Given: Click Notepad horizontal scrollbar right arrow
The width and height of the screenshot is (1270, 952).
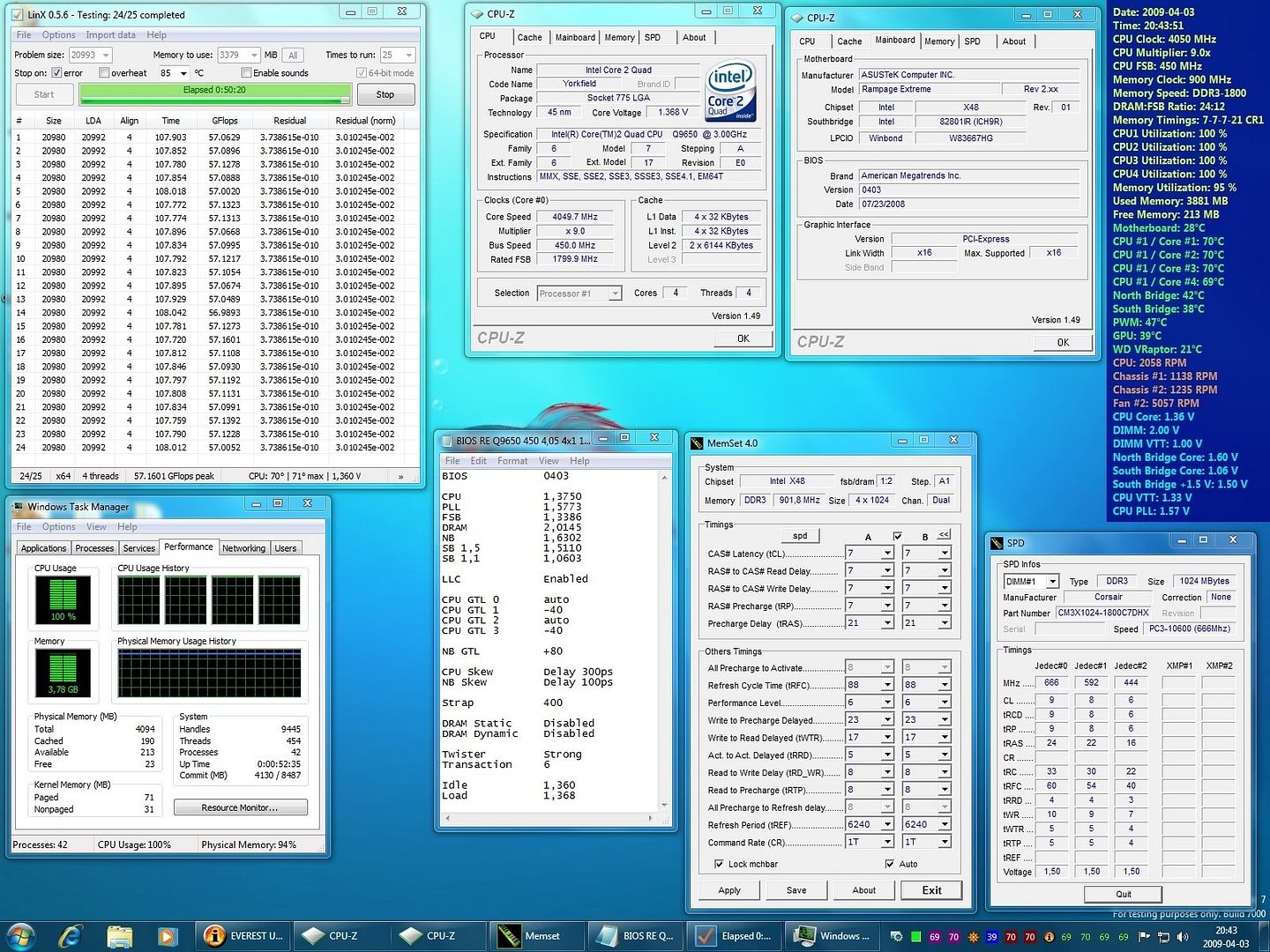Looking at the screenshot, I should (651, 818).
